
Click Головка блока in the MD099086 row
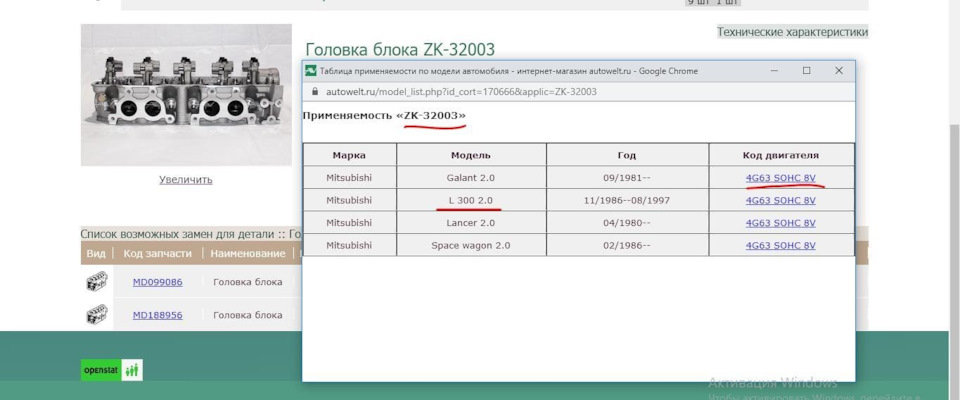pyautogui.click(x=248, y=282)
